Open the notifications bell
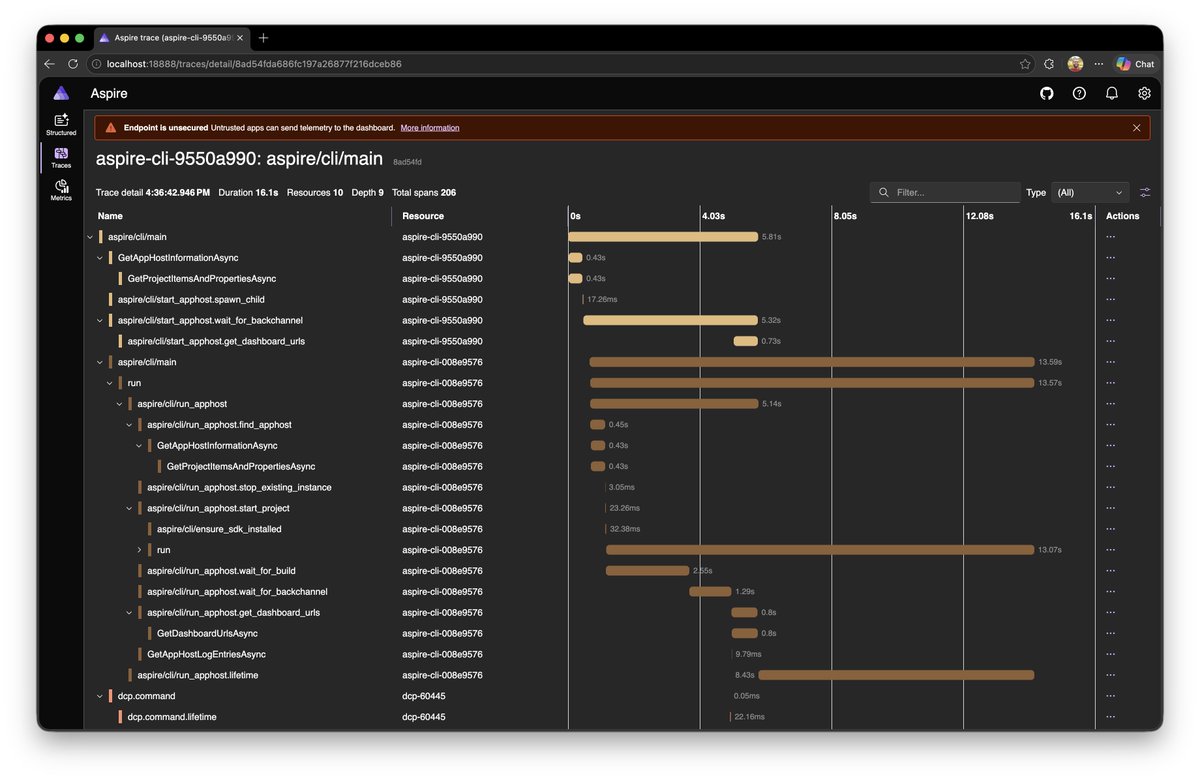1200x780 pixels. tap(1112, 93)
